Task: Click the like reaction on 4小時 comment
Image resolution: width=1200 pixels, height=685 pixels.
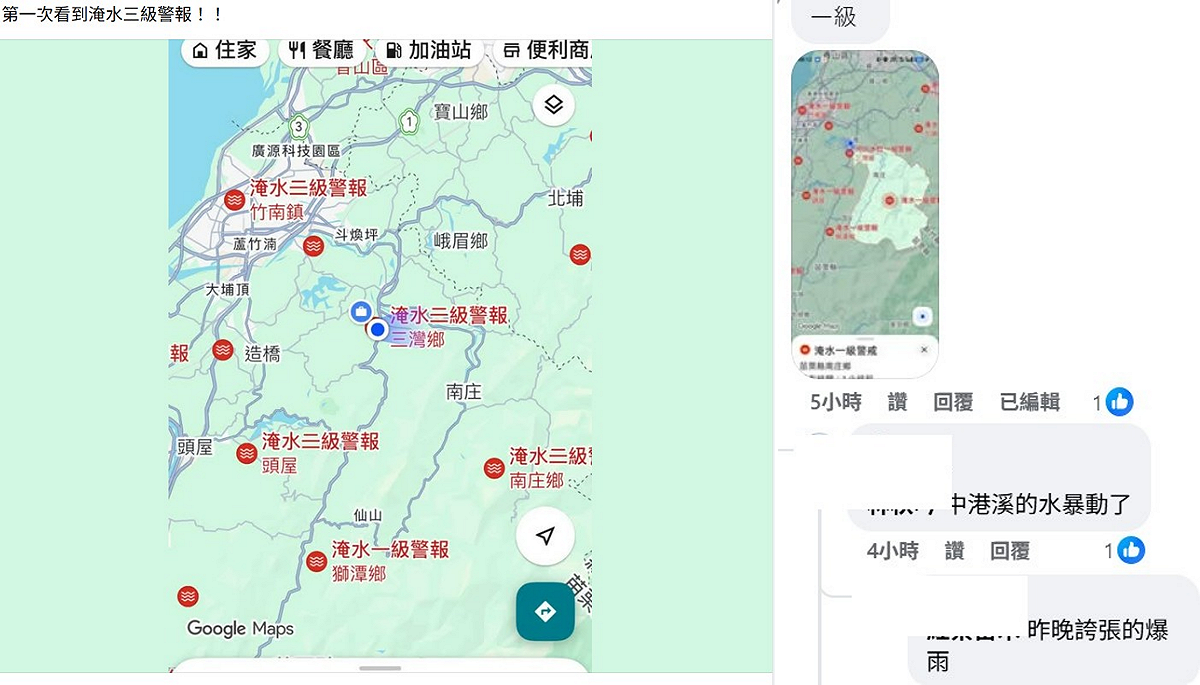Action: 1131,550
